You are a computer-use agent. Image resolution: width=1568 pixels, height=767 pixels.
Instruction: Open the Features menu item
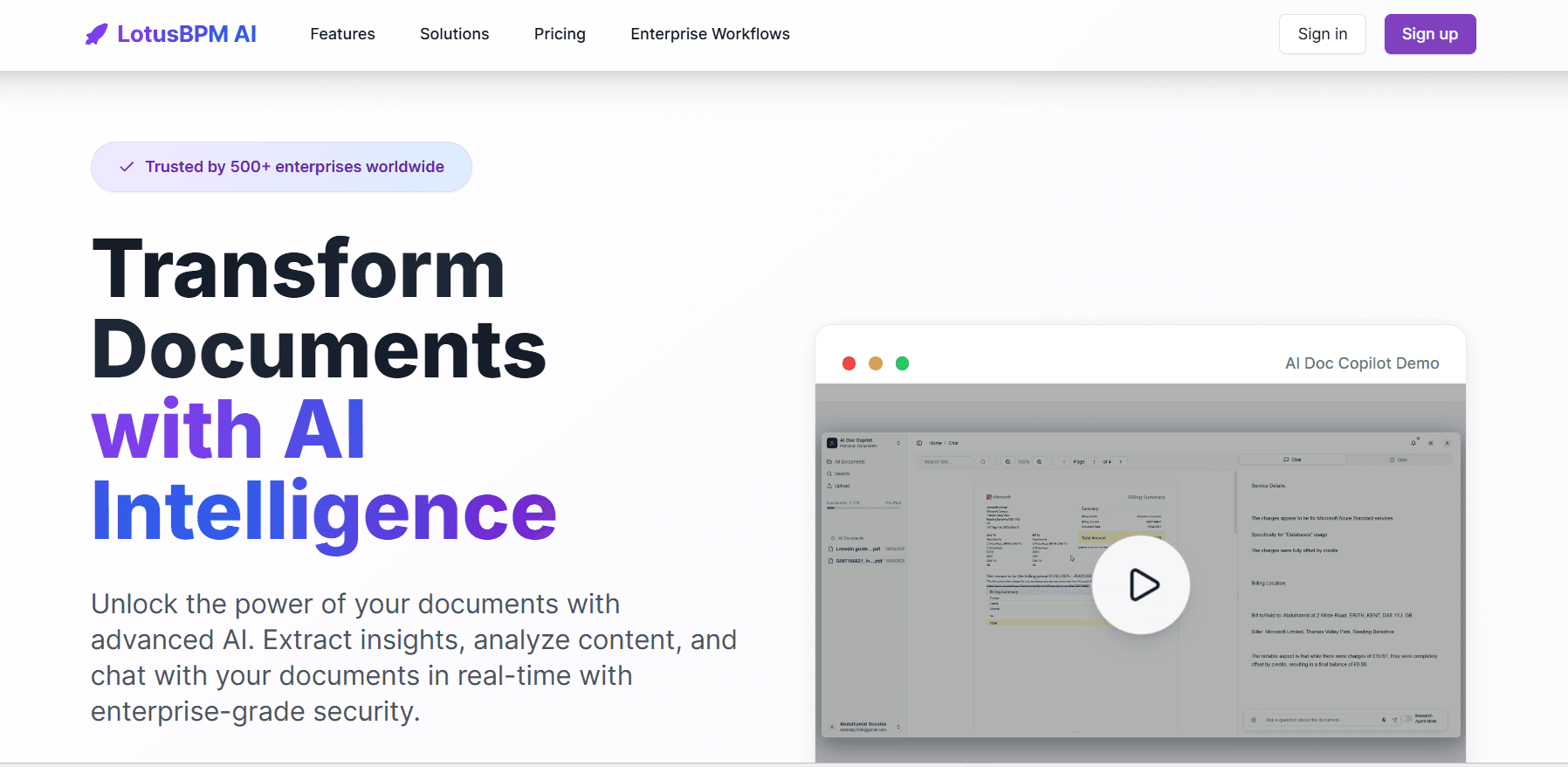tap(342, 34)
